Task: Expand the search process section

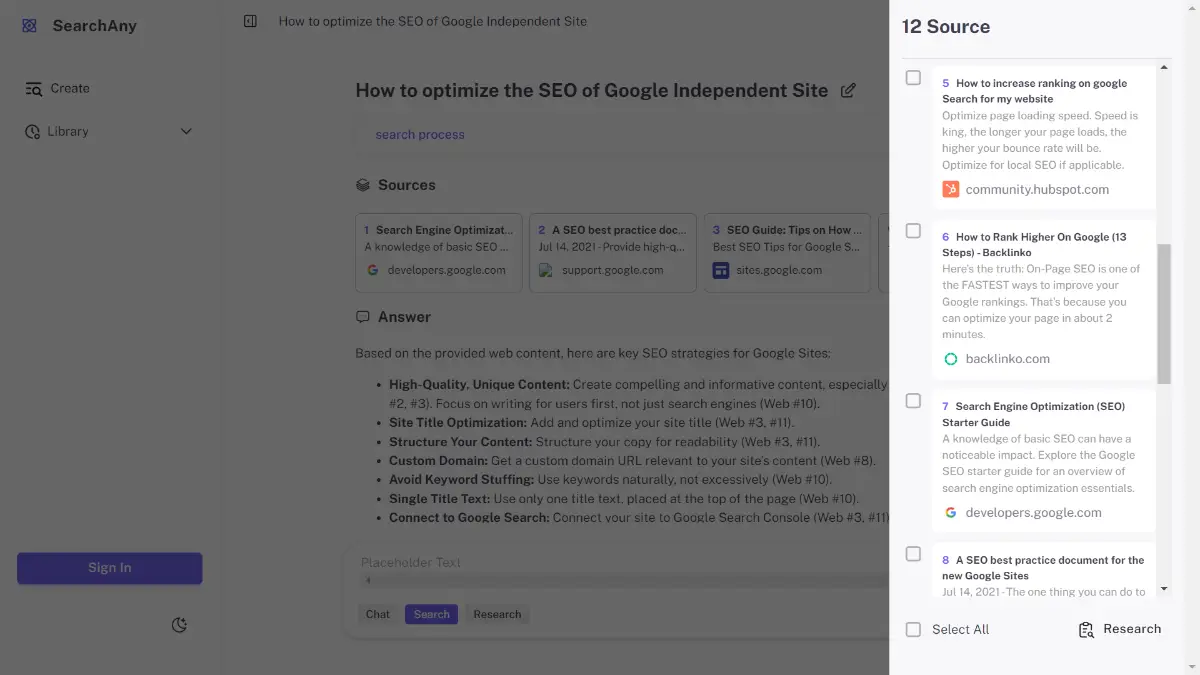Action: tap(420, 135)
